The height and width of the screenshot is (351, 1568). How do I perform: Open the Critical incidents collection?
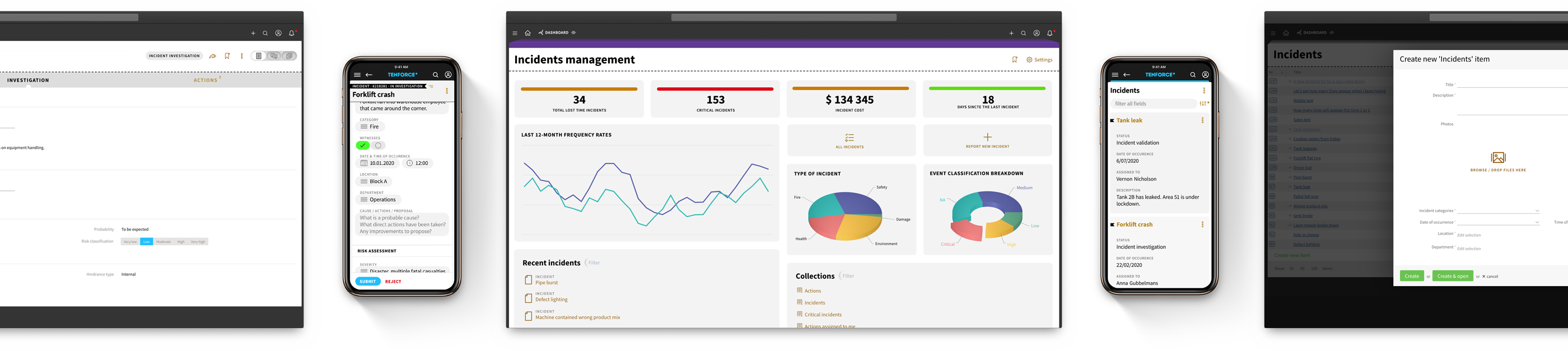[x=823, y=315]
